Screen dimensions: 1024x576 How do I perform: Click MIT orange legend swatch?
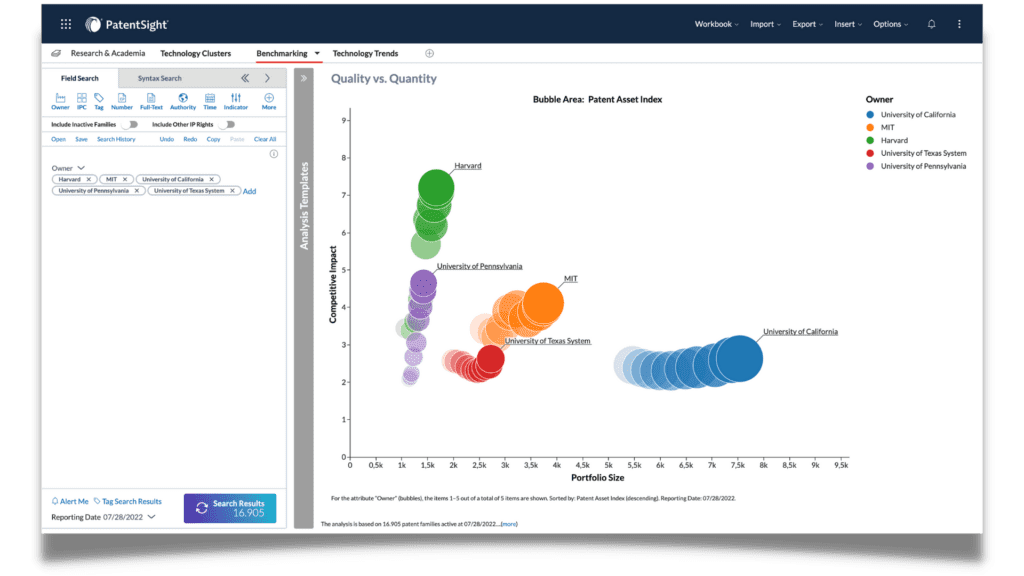point(870,127)
